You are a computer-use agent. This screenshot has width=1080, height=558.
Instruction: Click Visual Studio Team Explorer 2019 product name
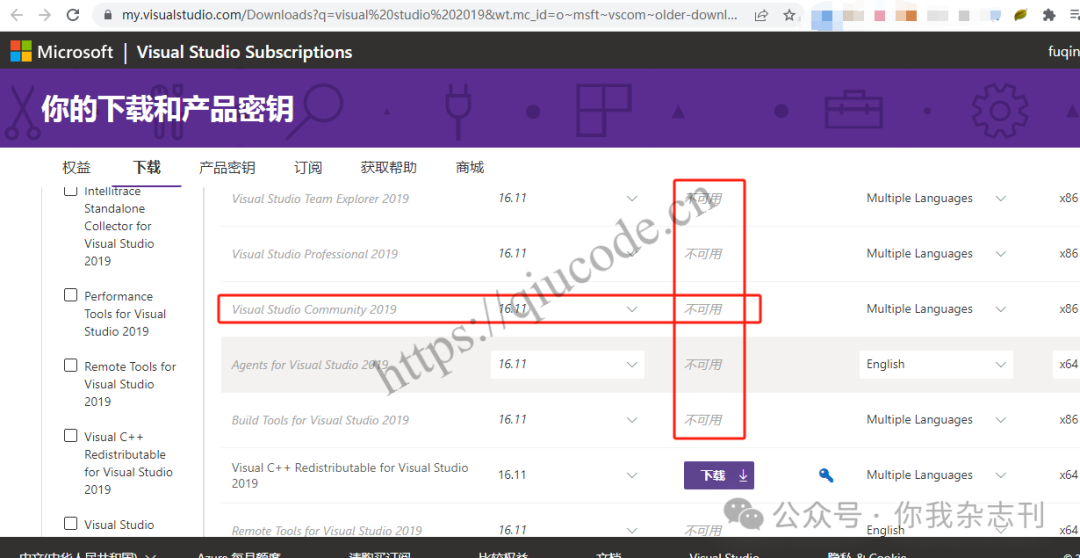tap(320, 198)
